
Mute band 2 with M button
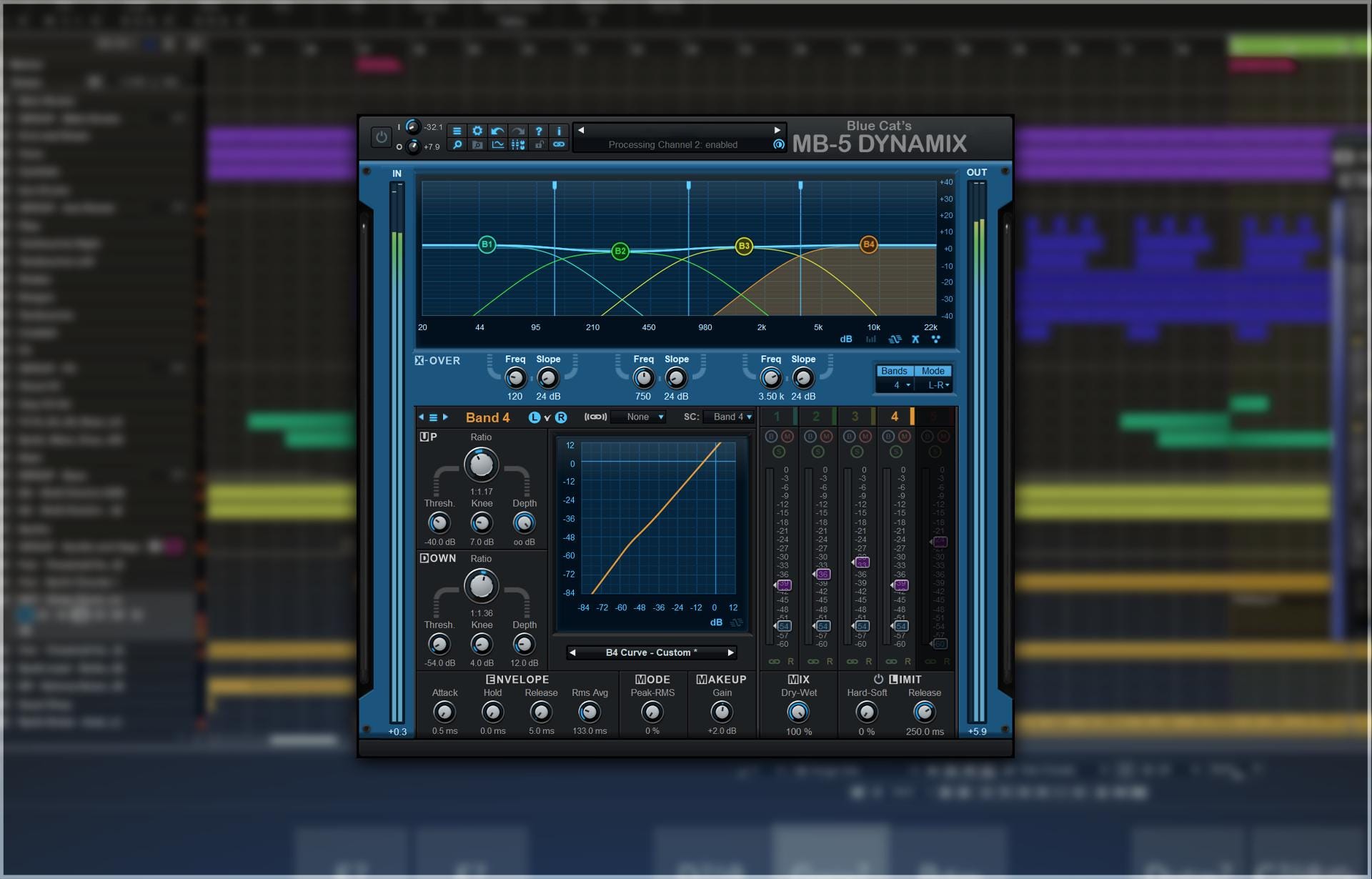point(826,436)
